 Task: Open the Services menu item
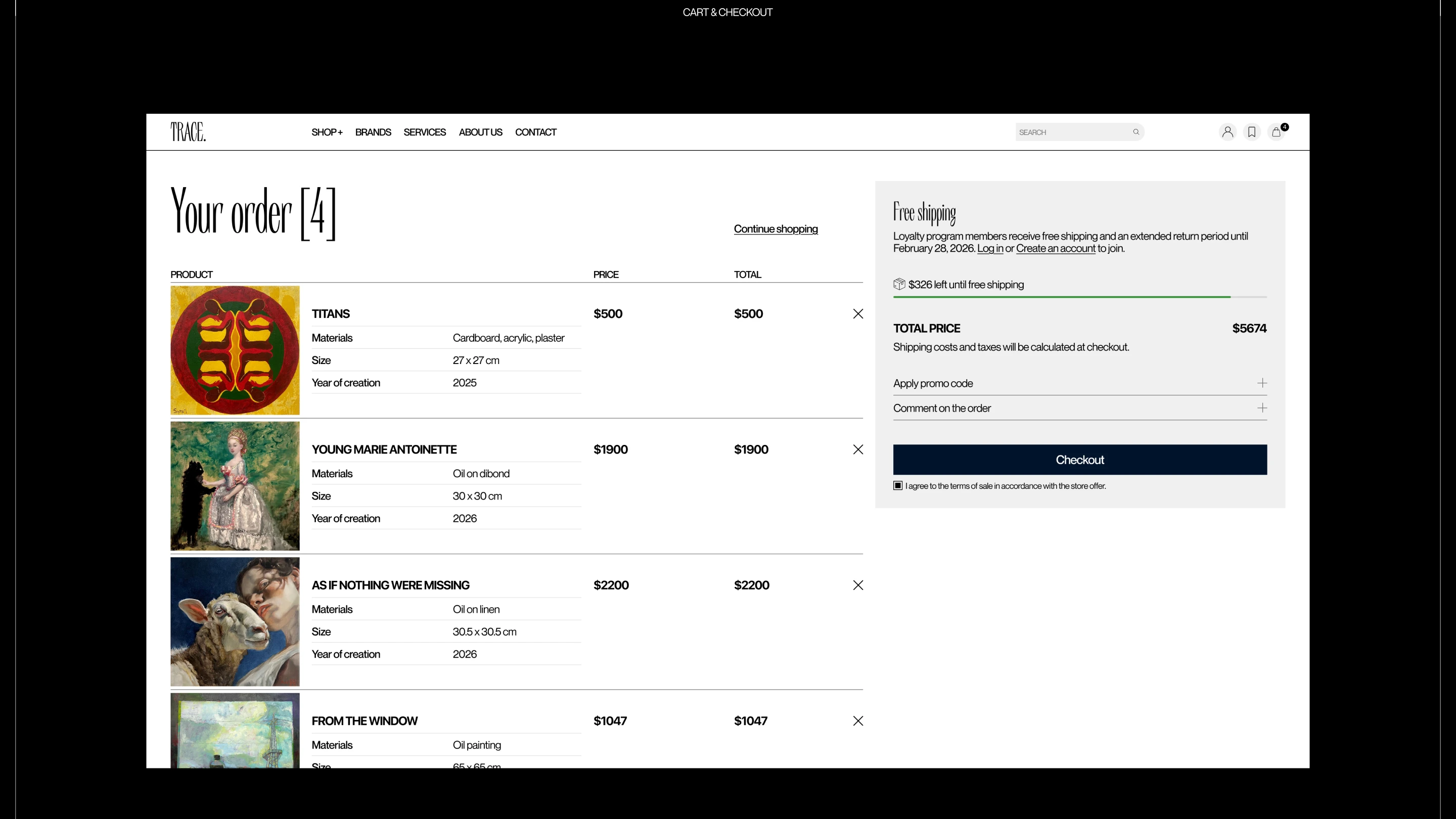tap(425, 132)
